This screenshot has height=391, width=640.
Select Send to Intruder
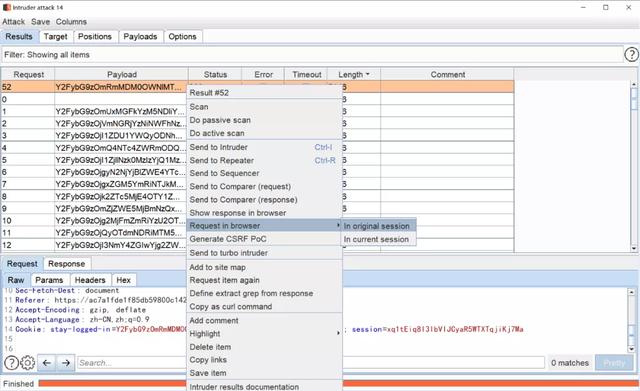(x=264, y=147)
